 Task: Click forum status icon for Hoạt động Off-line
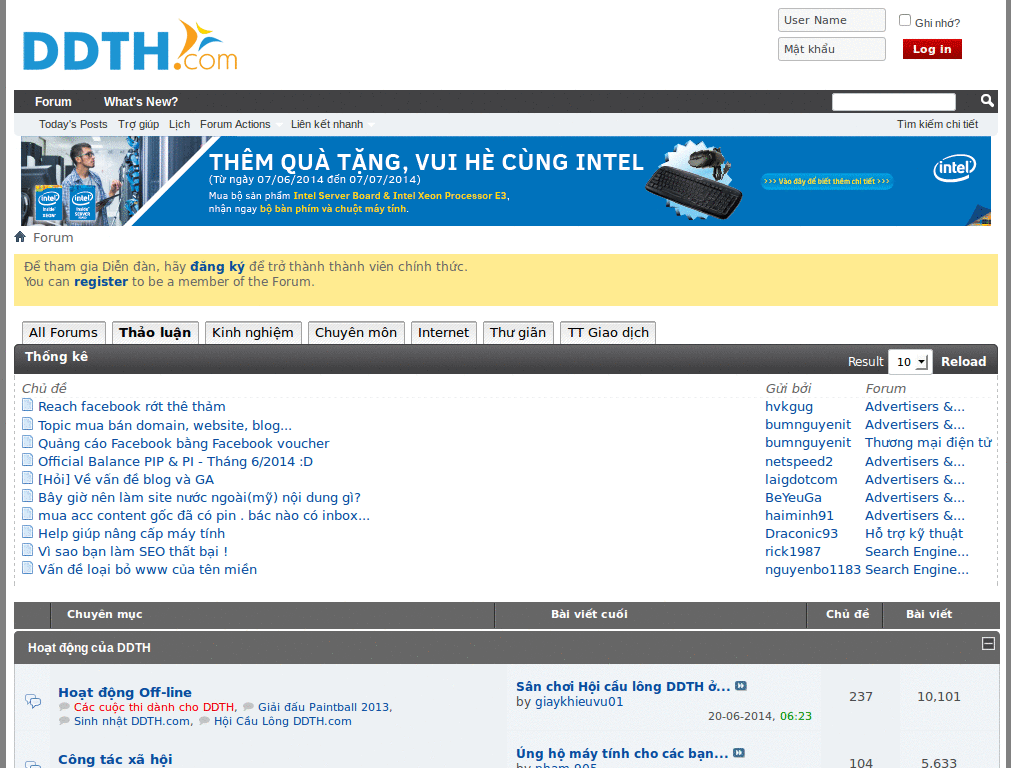(33, 701)
